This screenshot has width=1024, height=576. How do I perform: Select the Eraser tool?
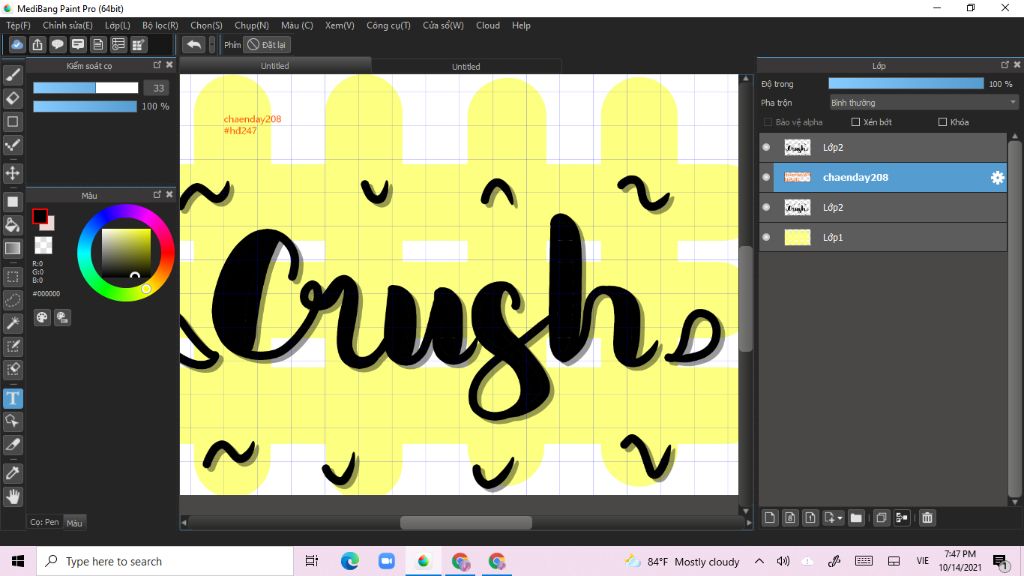point(12,99)
